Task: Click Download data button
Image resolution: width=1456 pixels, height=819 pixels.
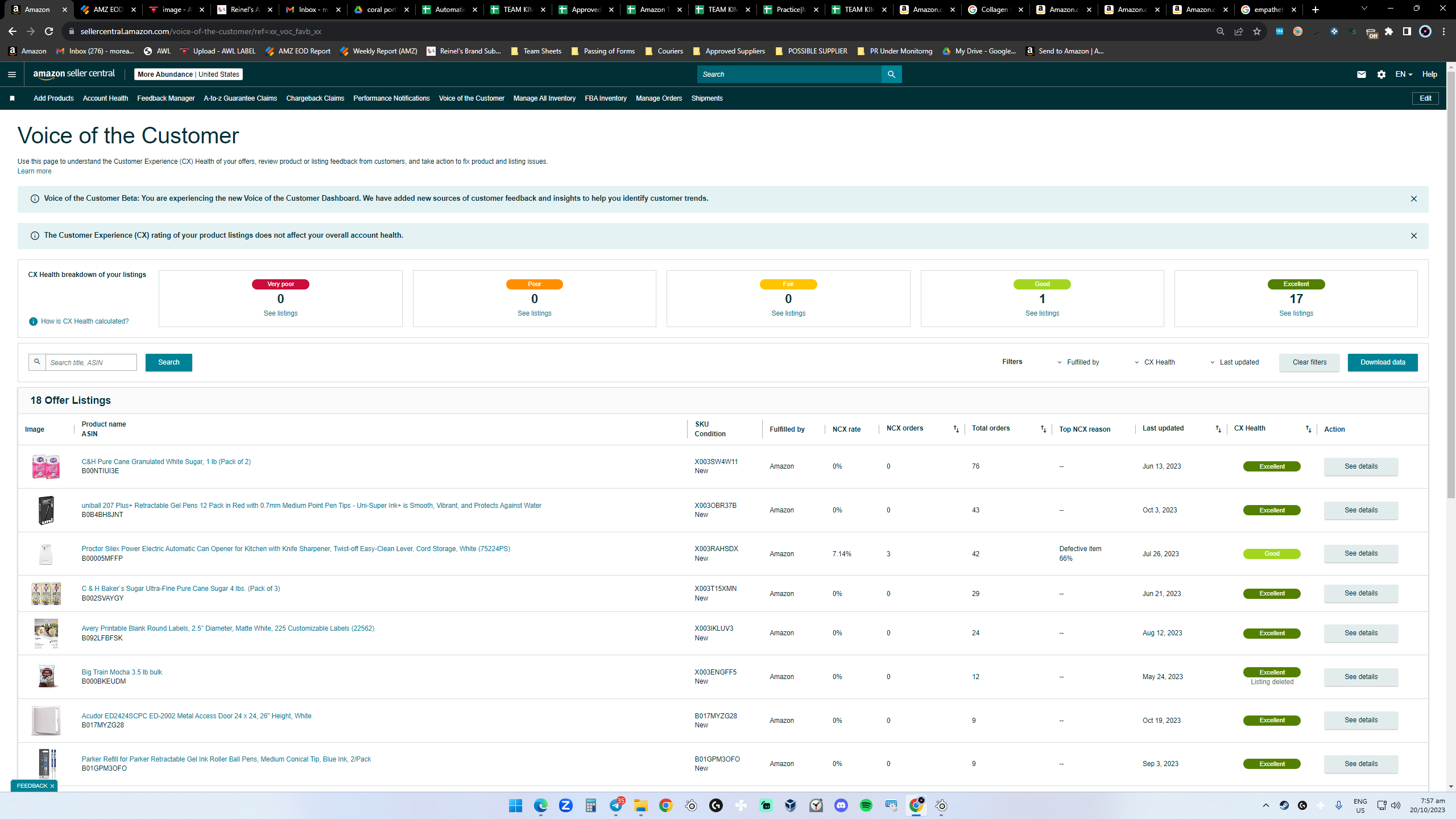Action: [x=1383, y=362]
